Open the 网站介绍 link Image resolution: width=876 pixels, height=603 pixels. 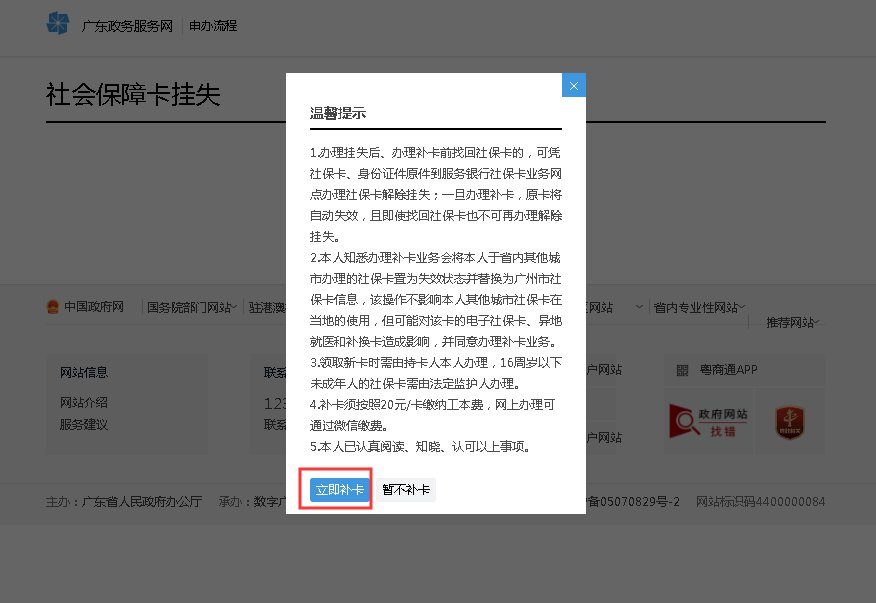[x=84, y=402]
